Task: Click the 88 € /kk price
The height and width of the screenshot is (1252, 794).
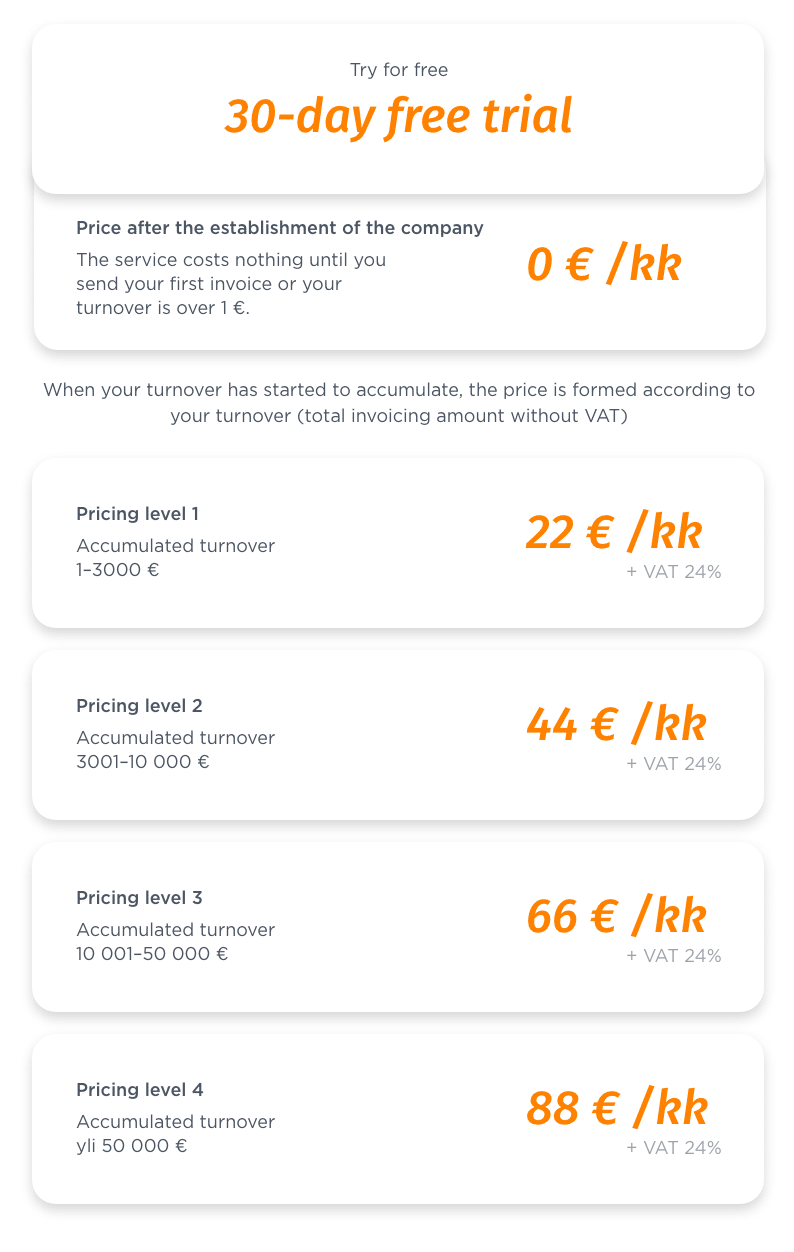Action: (617, 1109)
